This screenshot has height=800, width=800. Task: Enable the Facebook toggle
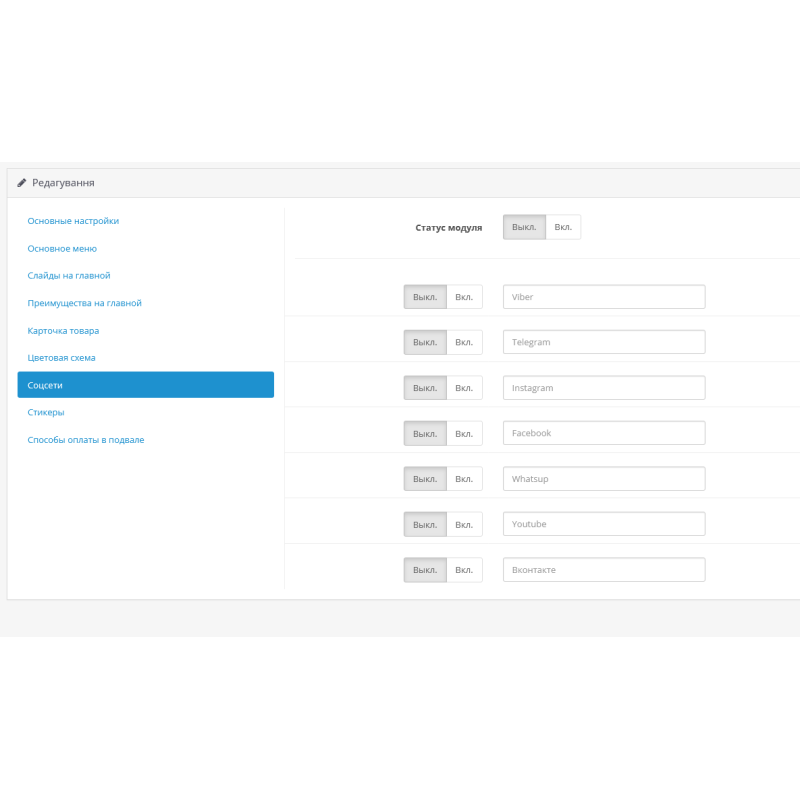[x=464, y=433]
